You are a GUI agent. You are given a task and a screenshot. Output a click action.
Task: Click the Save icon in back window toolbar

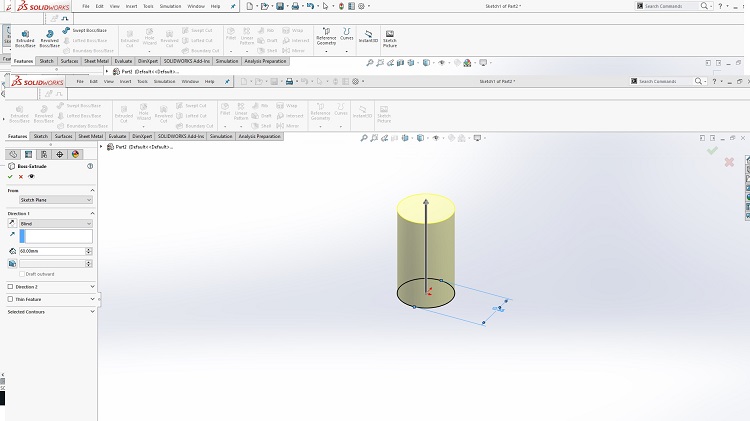(280, 6)
